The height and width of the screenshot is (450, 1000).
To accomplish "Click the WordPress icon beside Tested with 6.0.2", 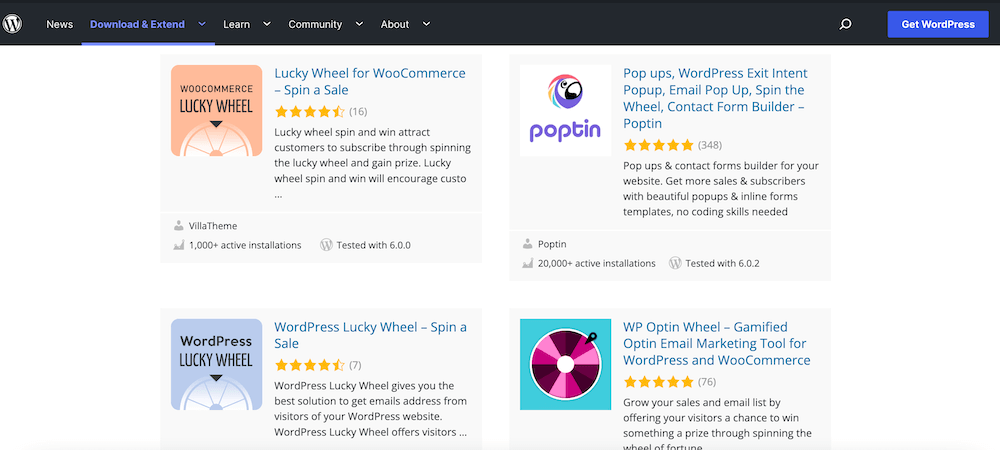I will click(675, 263).
